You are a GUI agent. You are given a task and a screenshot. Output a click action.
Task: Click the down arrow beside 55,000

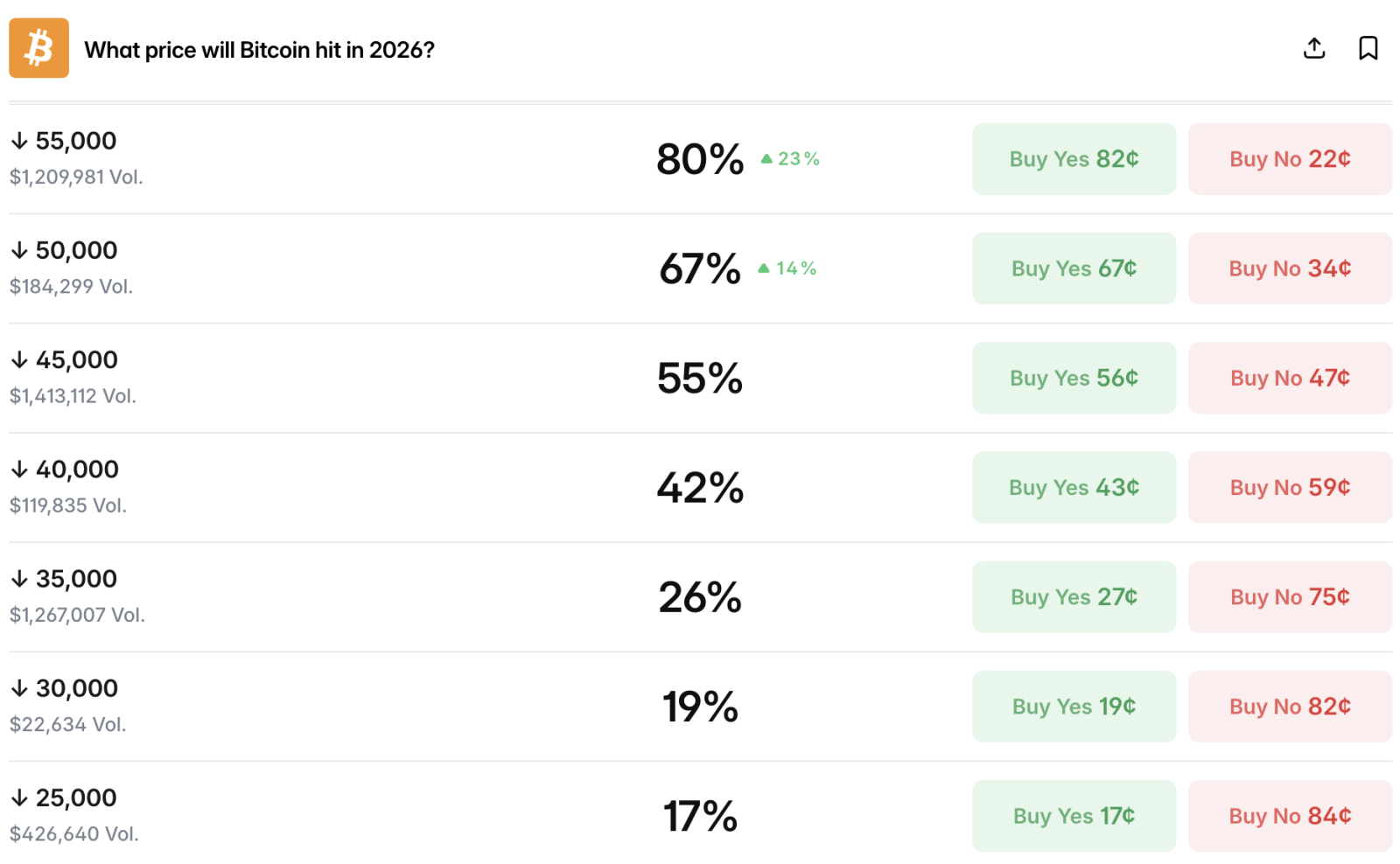tap(19, 141)
